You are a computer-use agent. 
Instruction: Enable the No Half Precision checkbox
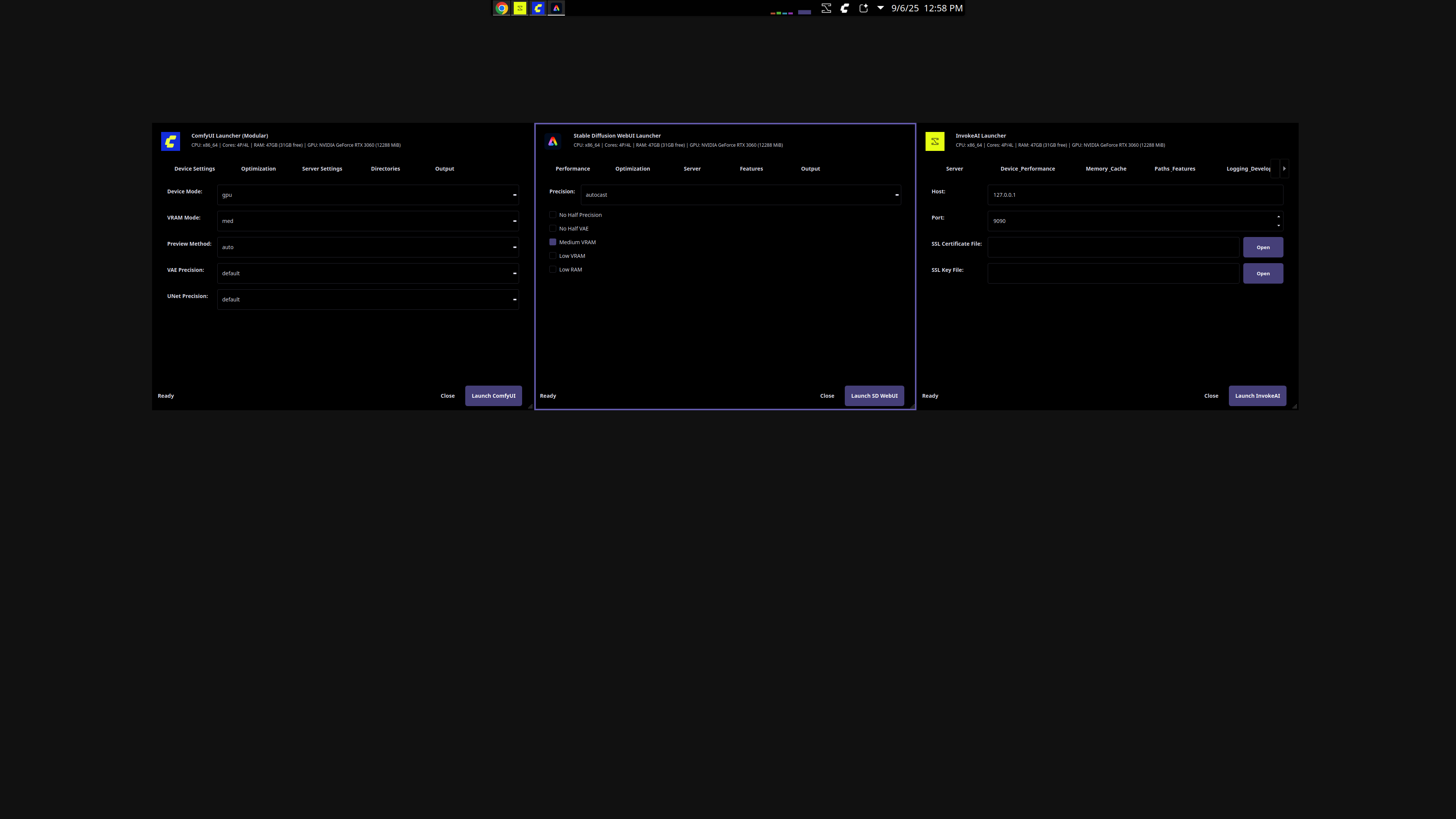tap(553, 215)
